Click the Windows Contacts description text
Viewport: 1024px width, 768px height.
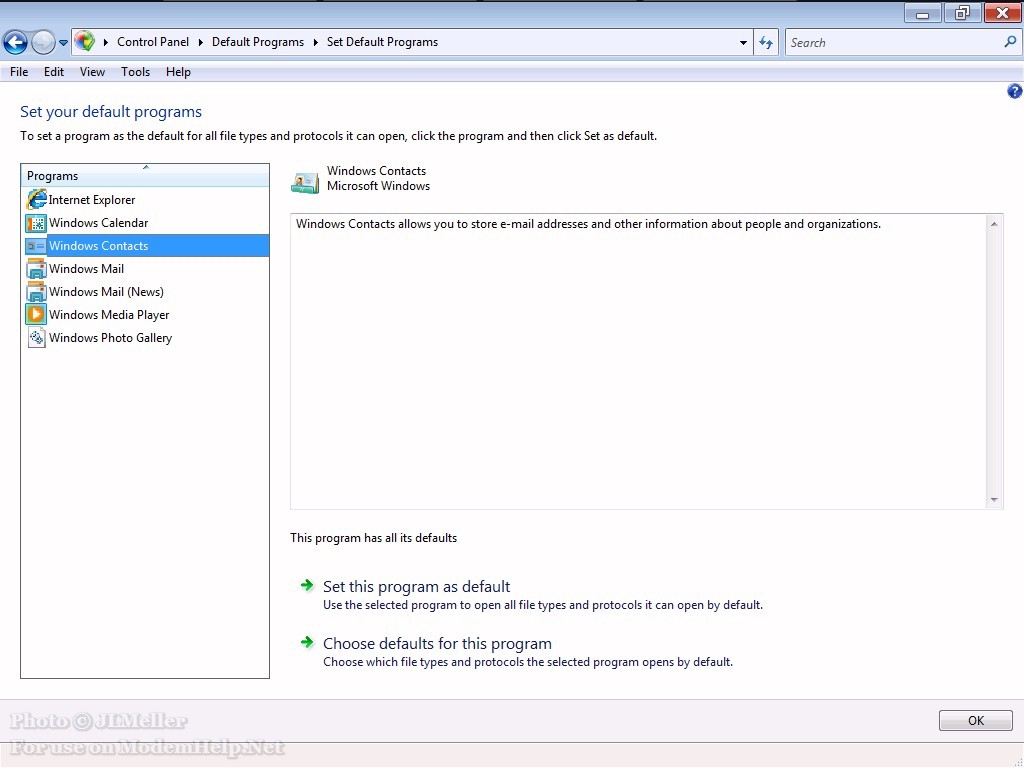point(588,224)
